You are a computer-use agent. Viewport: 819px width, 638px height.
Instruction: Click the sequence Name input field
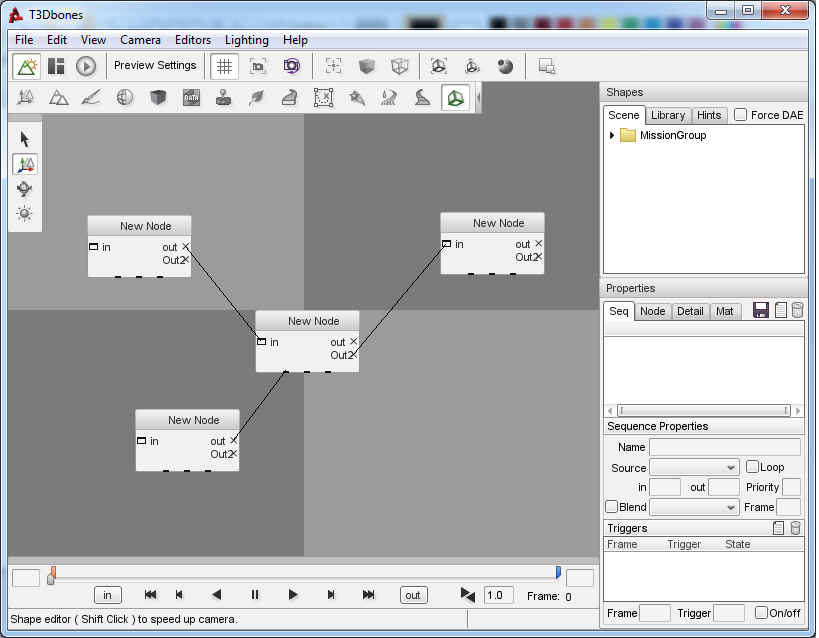click(x=725, y=447)
